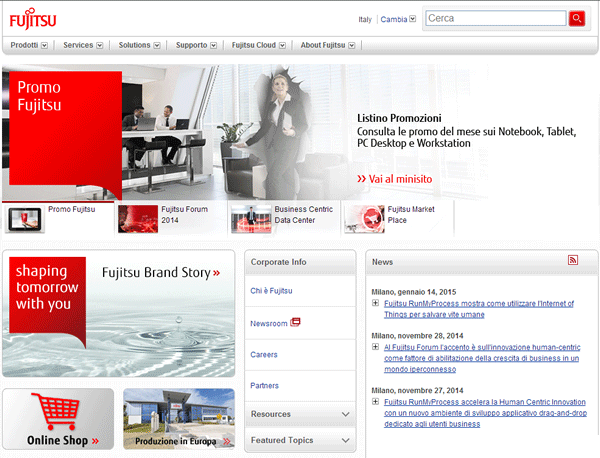Open the Newsroom link
The height and width of the screenshot is (458, 600).
click(269, 323)
